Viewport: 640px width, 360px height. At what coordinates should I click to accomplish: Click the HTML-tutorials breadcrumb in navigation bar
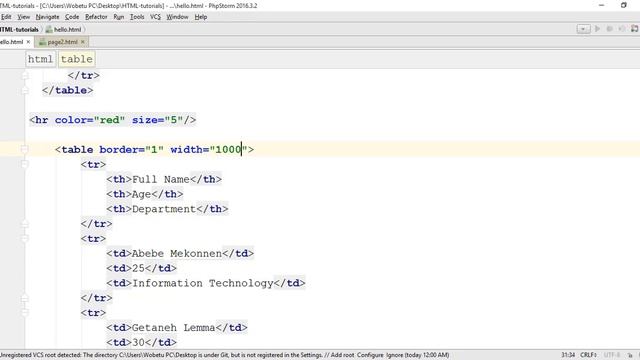click(19, 29)
